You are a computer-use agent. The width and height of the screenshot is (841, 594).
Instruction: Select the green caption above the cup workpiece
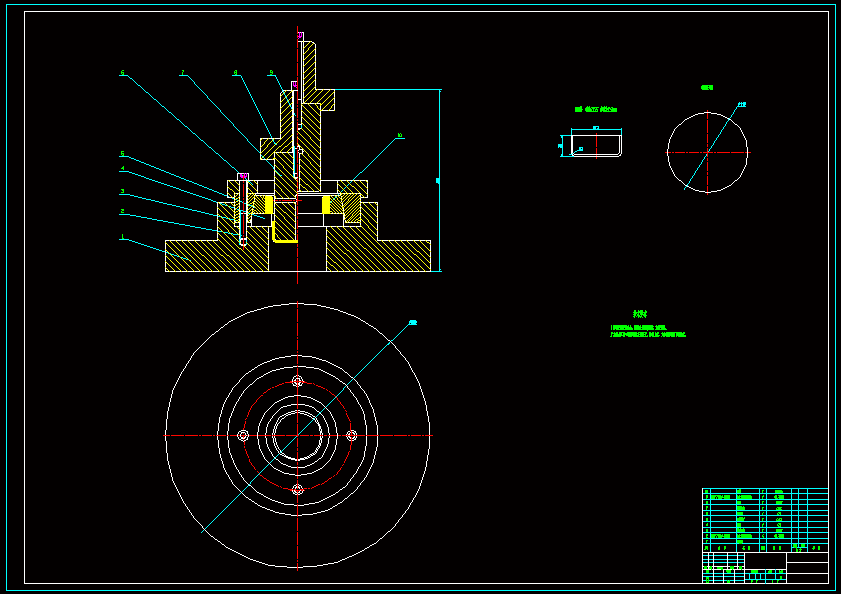(x=596, y=109)
